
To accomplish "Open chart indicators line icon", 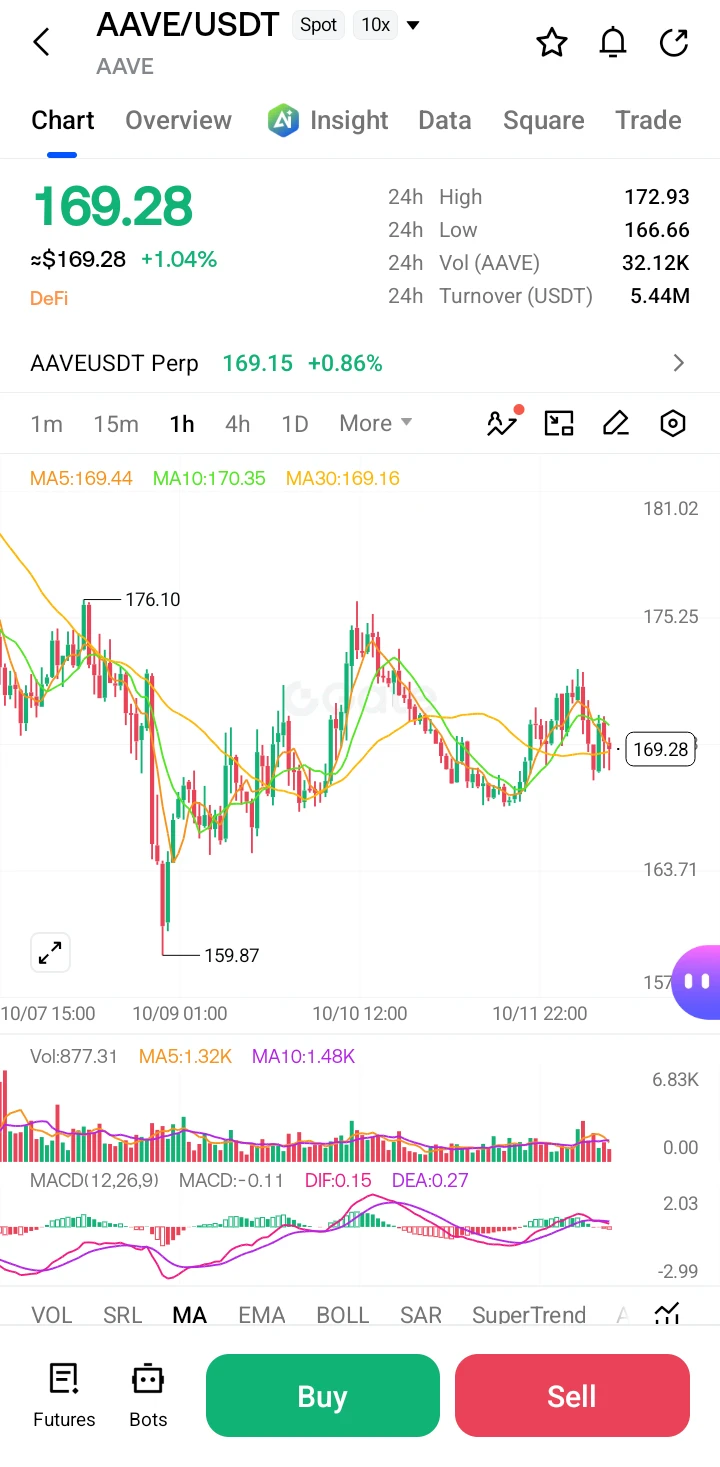I will click(503, 422).
